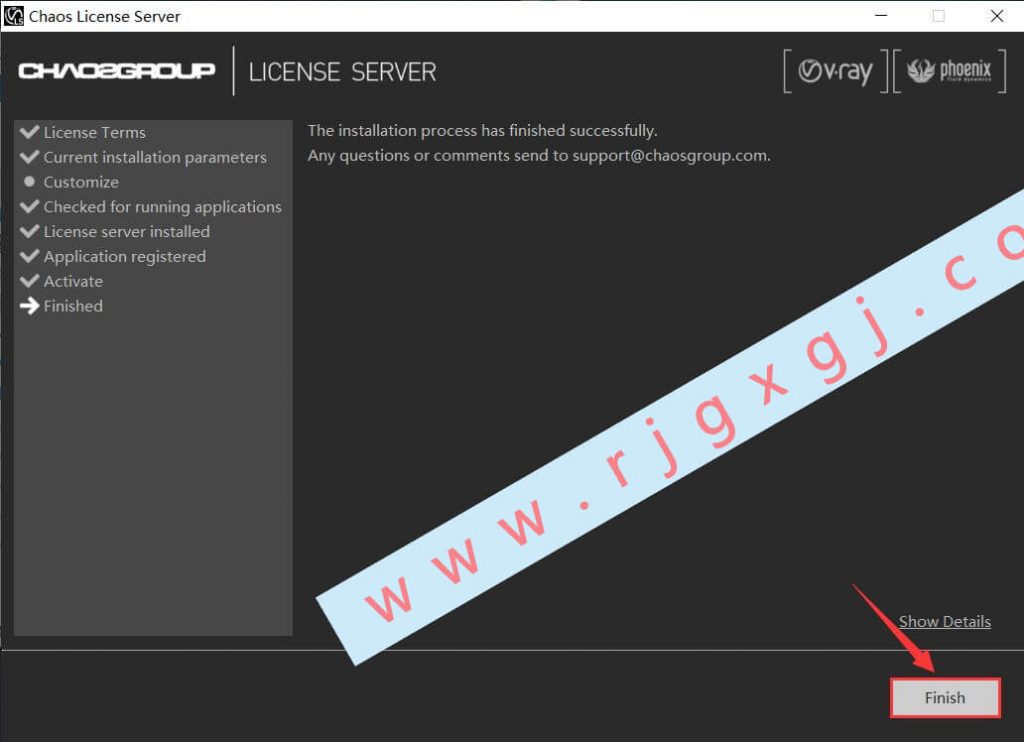Click the checkmark beside License Terms
This screenshot has width=1024, height=742.
point(29,132)
